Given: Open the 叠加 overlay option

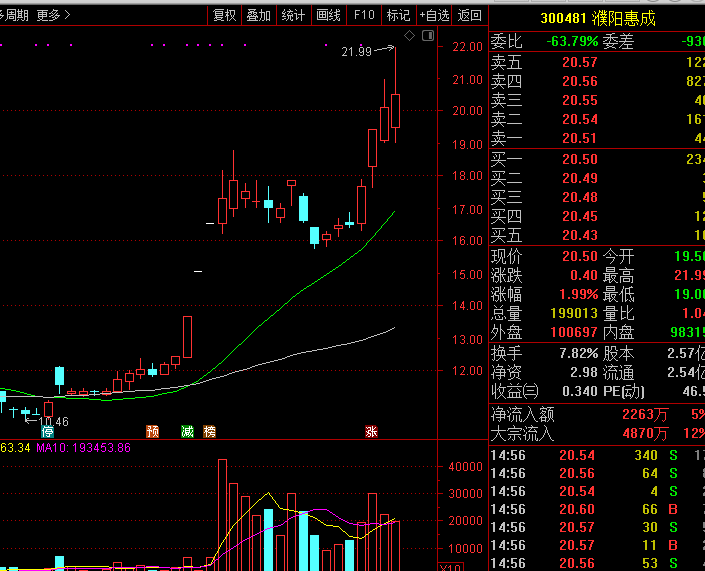Looking at the screenshot, I should 258,15.
